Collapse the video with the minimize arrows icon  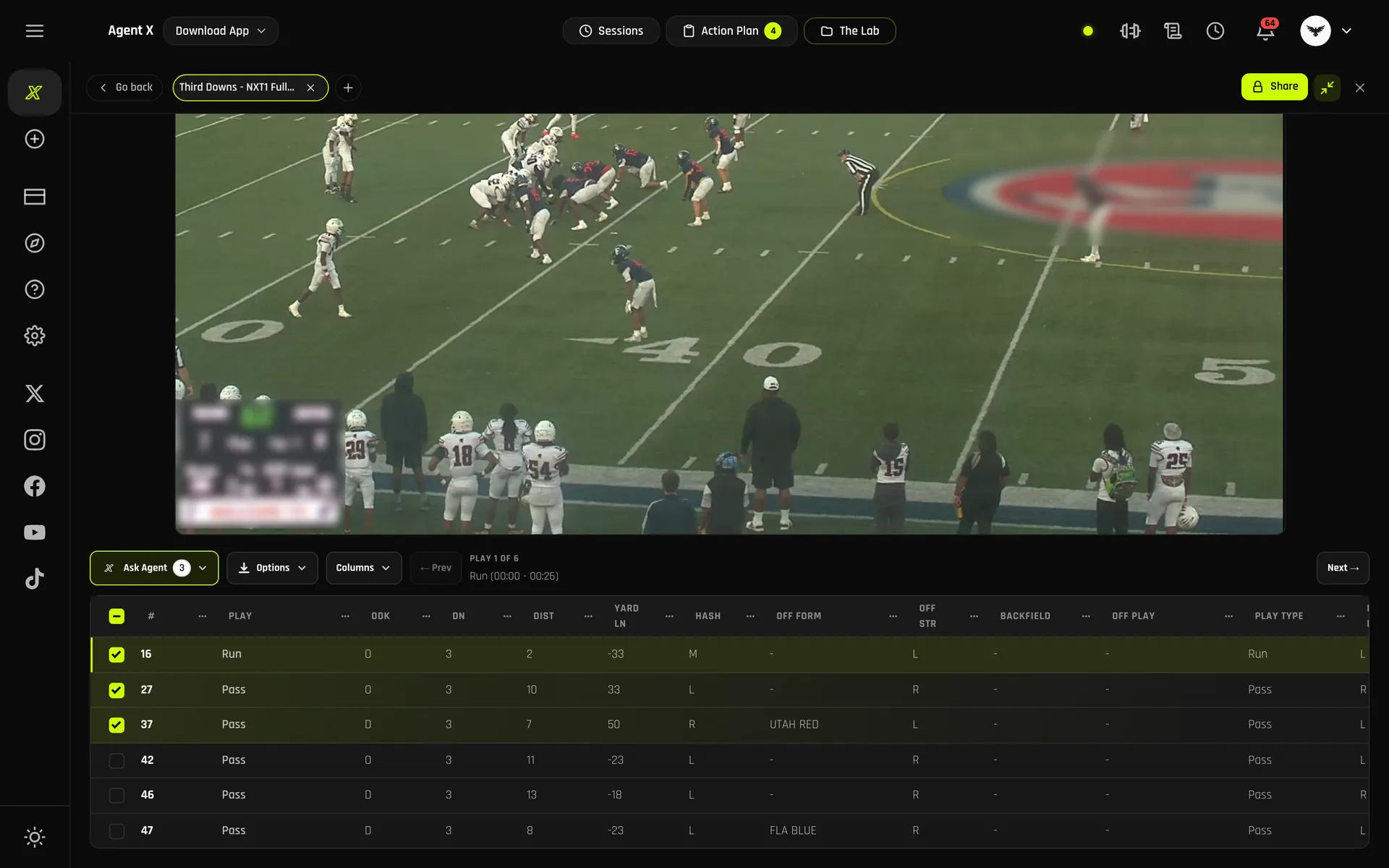tap(1328, 88)
